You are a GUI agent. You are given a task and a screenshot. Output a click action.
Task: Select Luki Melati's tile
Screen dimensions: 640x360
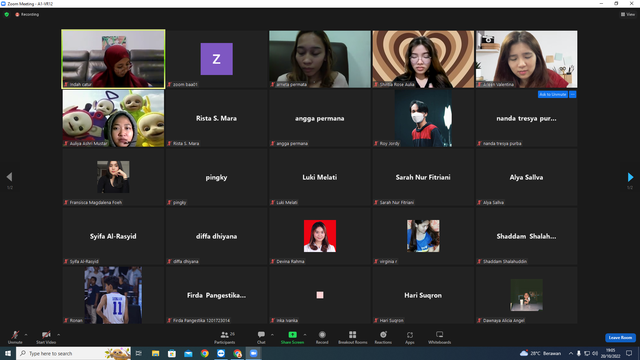(x=320, y=177)
